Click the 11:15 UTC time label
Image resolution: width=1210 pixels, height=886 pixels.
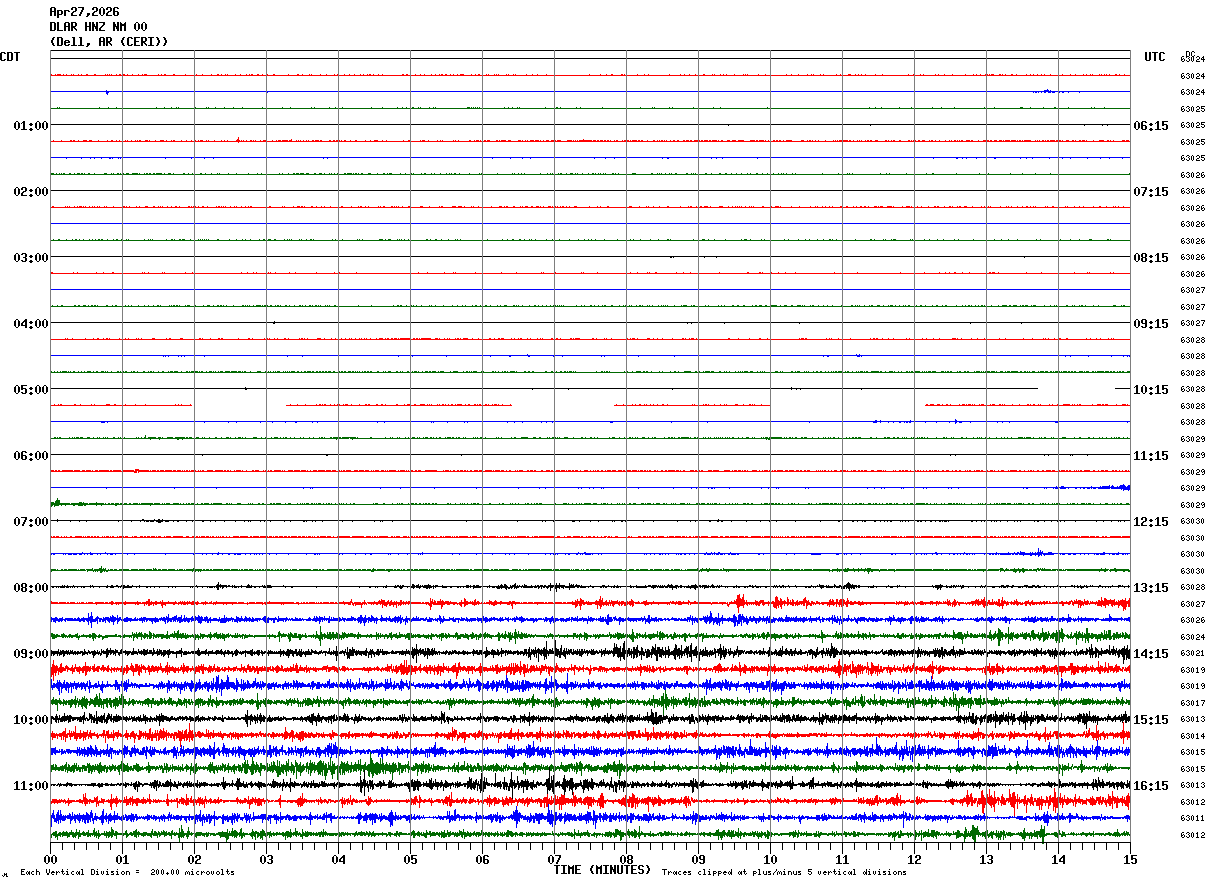[1151, 456]
